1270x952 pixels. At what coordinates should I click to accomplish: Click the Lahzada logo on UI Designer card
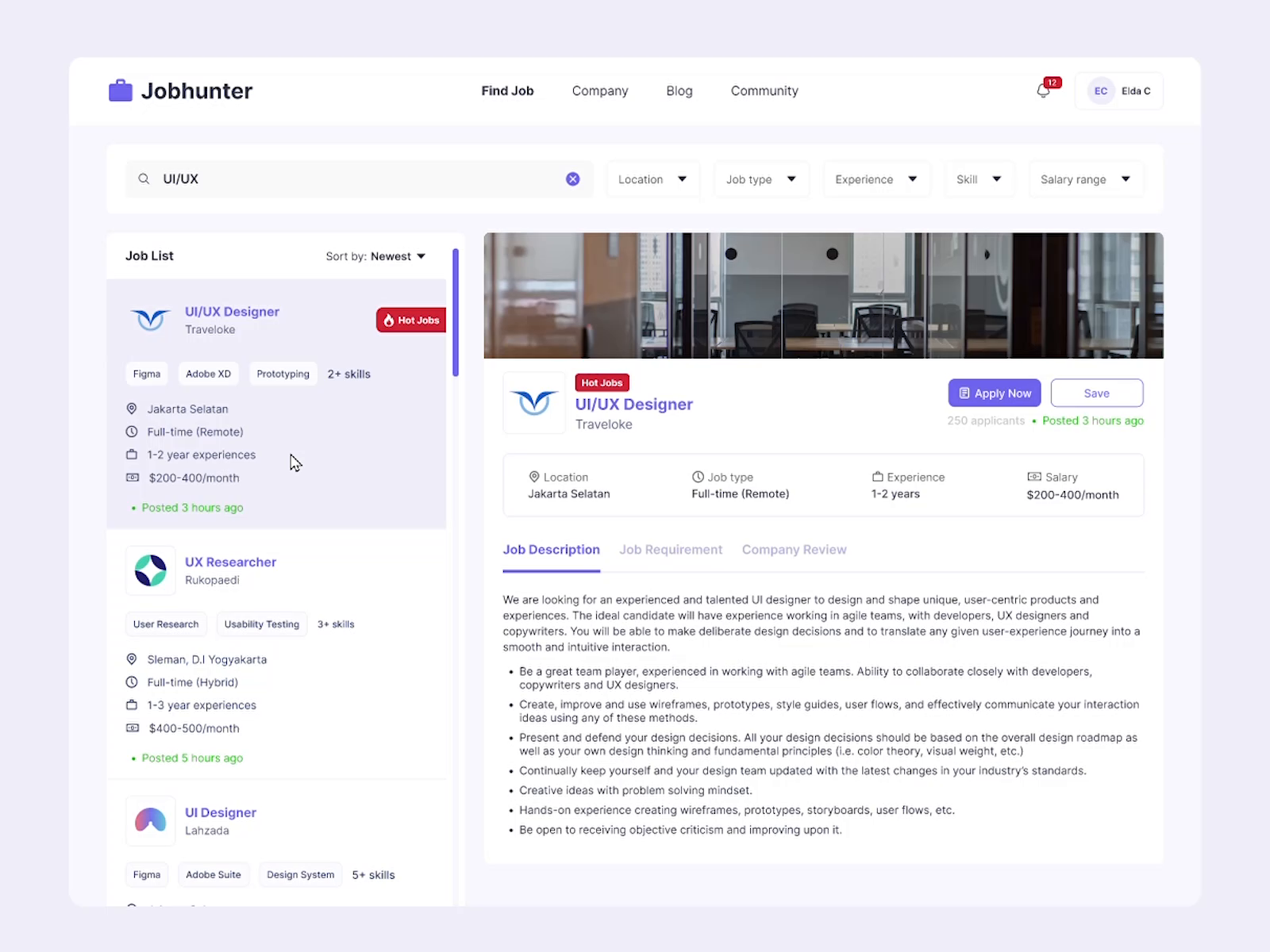(x=150, y=821)
